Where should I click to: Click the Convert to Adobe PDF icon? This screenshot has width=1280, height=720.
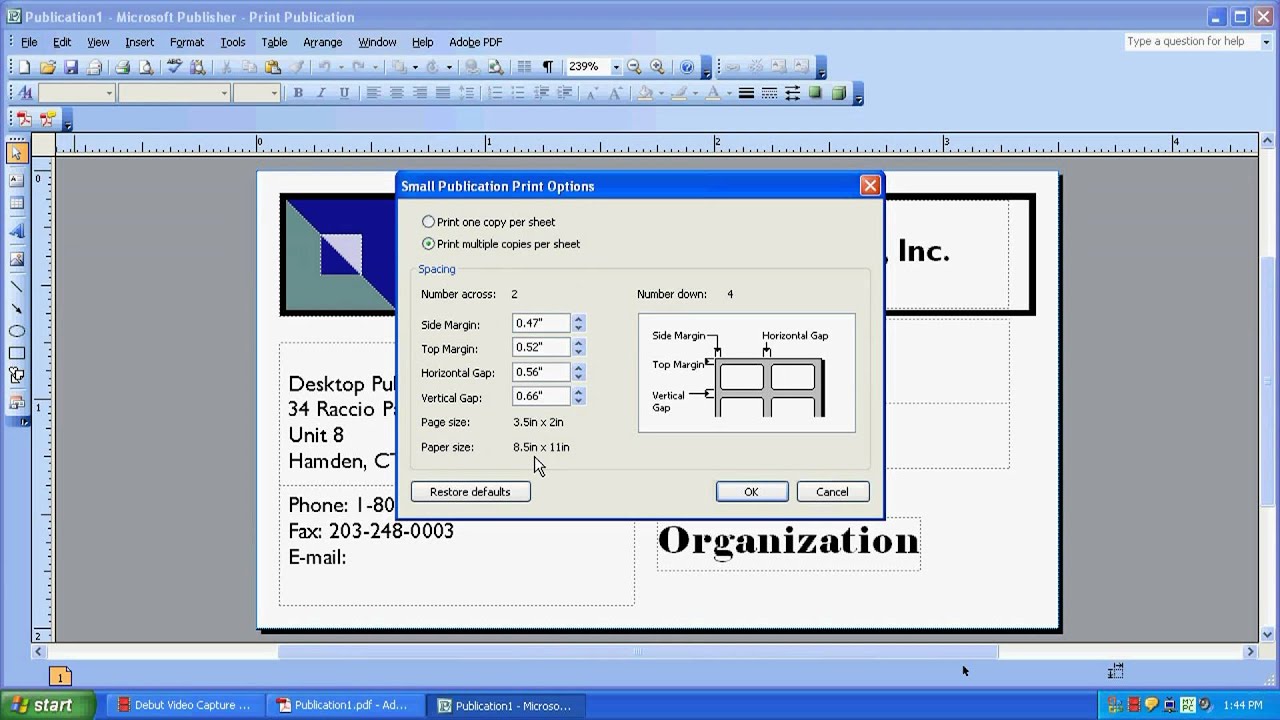24,119
